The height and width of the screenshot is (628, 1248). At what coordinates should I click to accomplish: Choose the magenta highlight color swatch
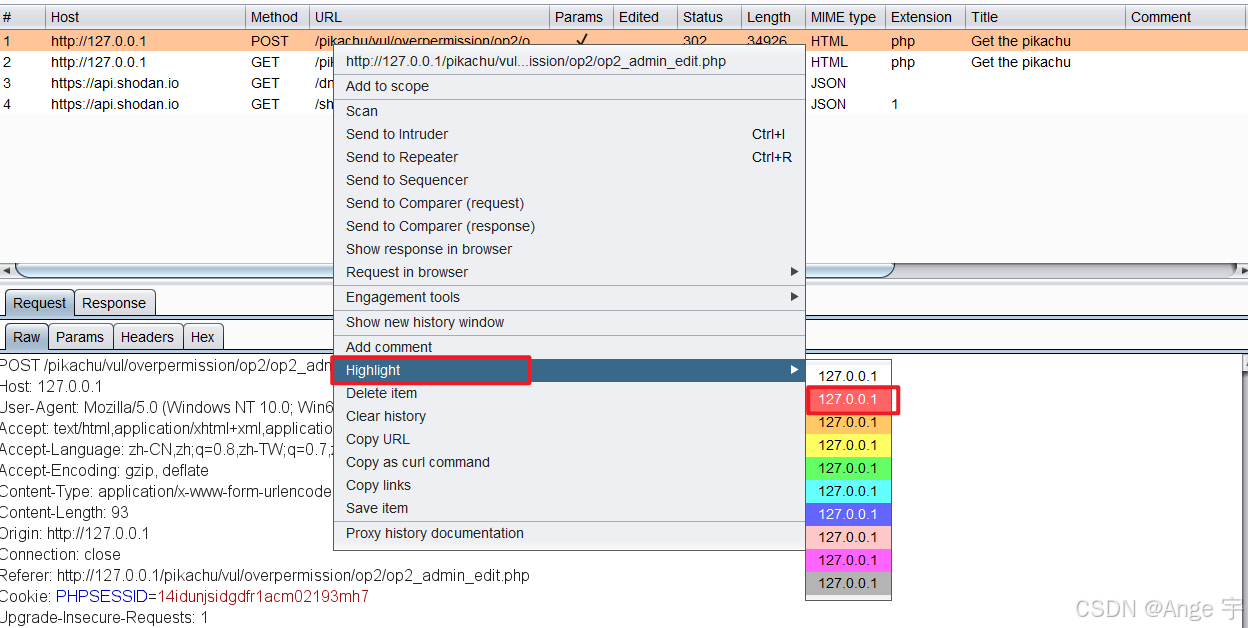[x=848, y=560]
